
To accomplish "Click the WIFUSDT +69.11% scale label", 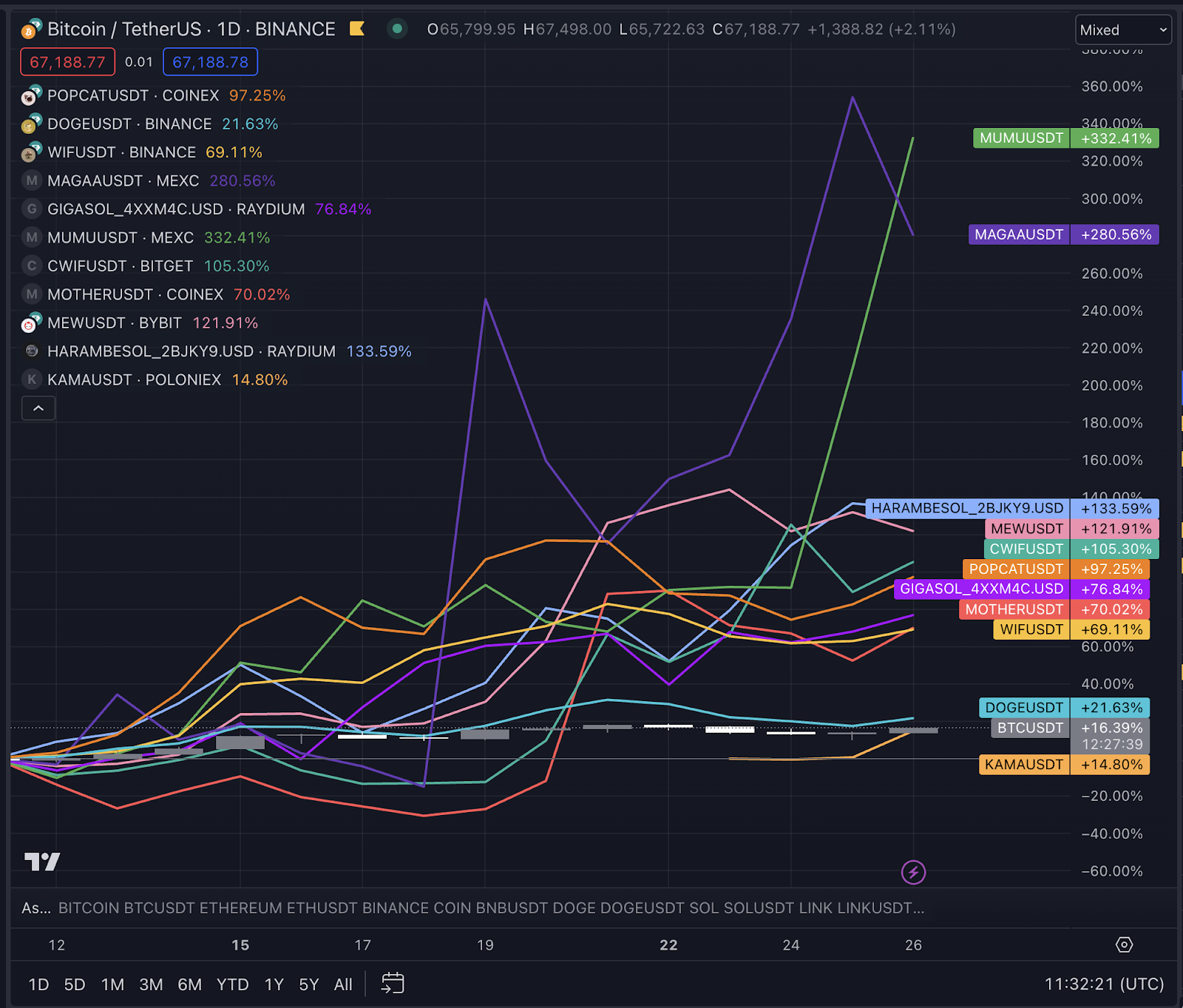I will (x=1072, y=629).
